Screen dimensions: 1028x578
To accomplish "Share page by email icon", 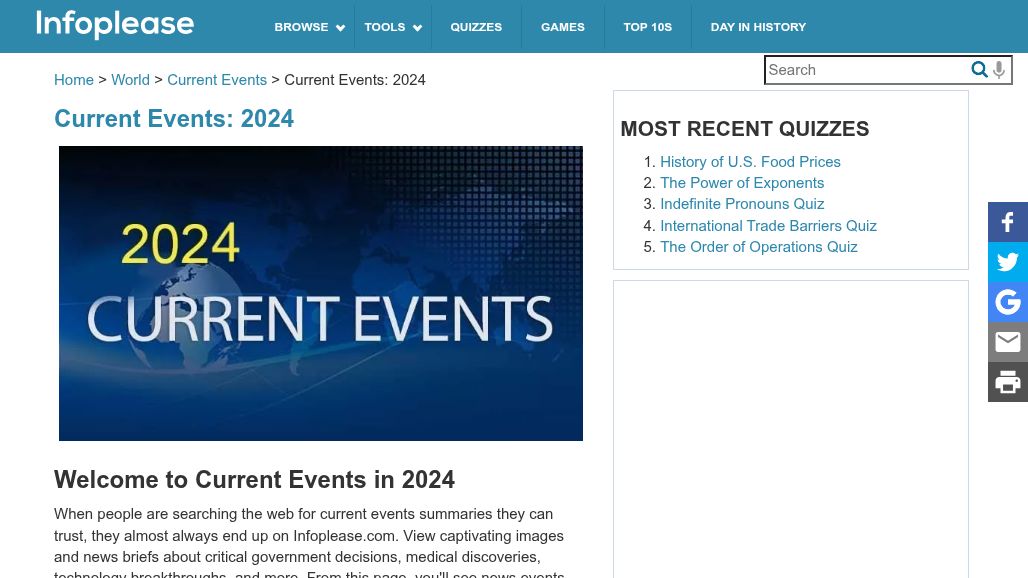I will (1008, 342).
